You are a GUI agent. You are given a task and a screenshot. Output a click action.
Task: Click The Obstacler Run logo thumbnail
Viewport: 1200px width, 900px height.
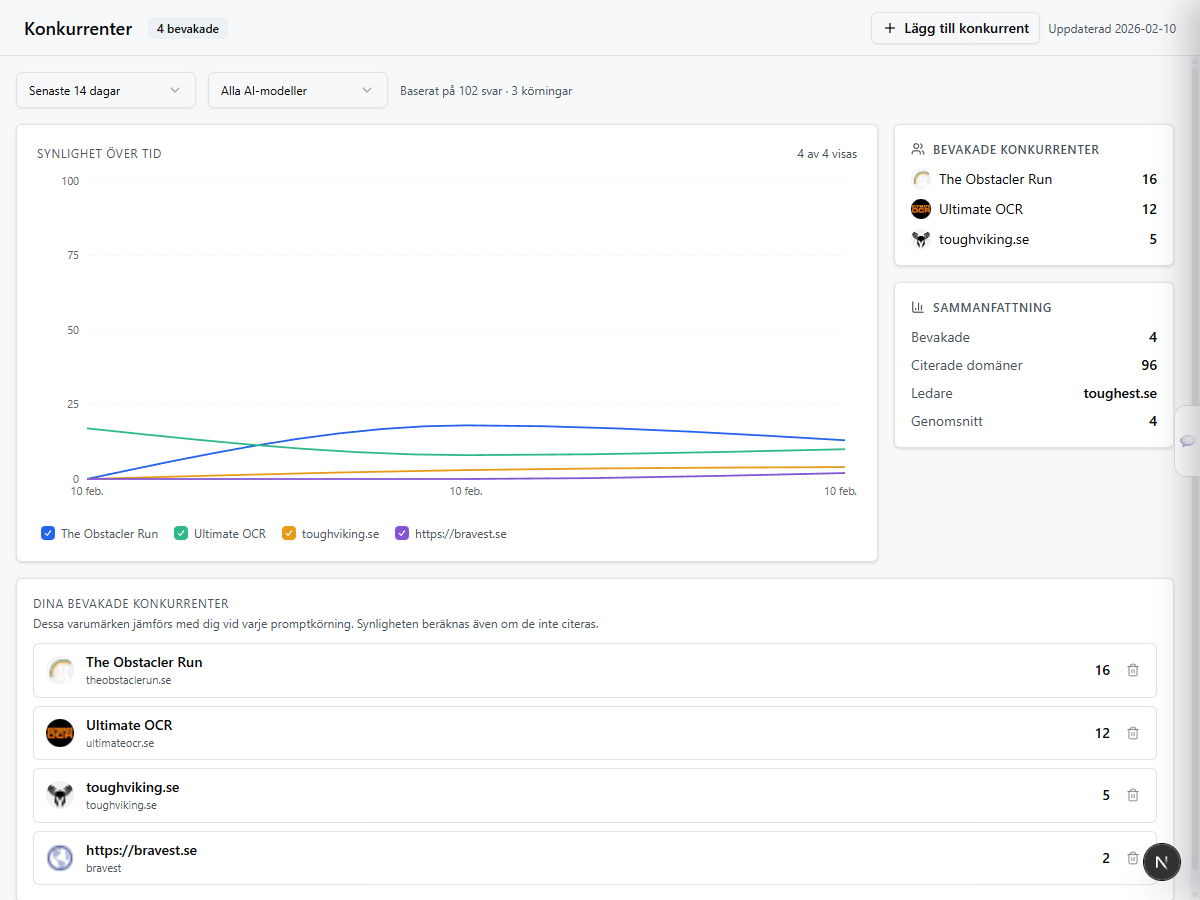(x=60, y=670)
